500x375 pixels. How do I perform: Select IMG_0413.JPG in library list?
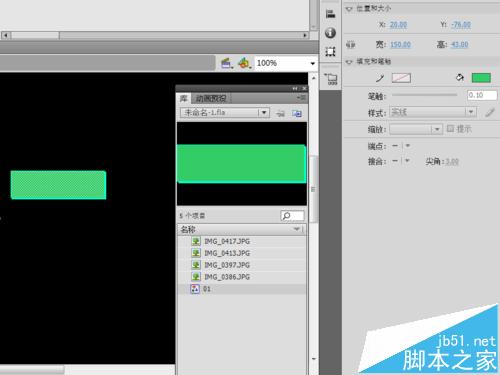point(242,253)
